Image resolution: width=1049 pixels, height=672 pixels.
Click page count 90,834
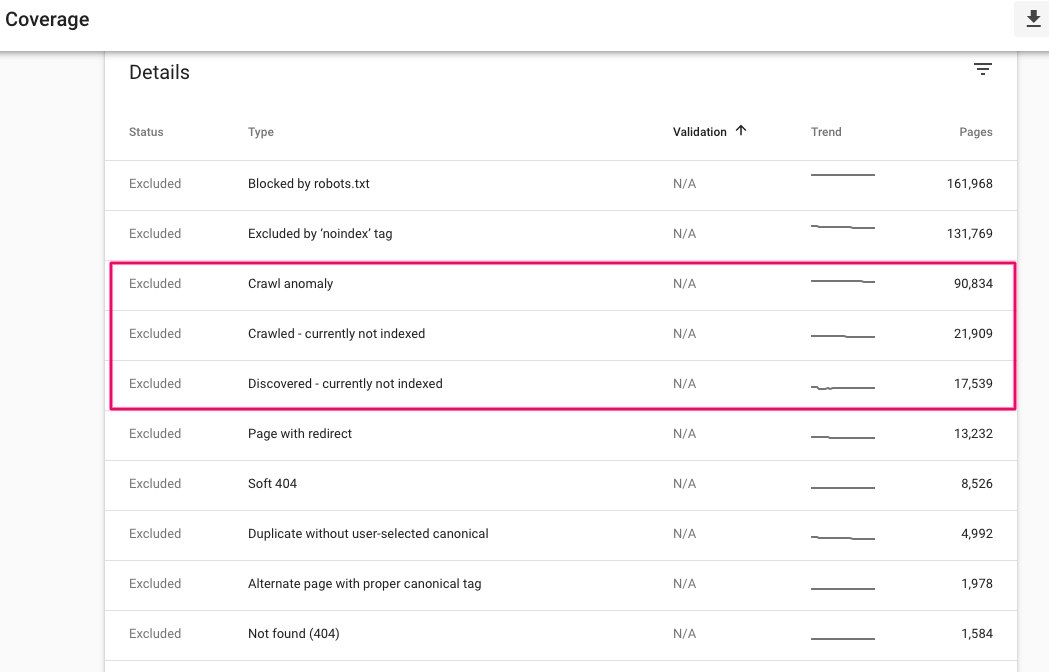[973, 284]
